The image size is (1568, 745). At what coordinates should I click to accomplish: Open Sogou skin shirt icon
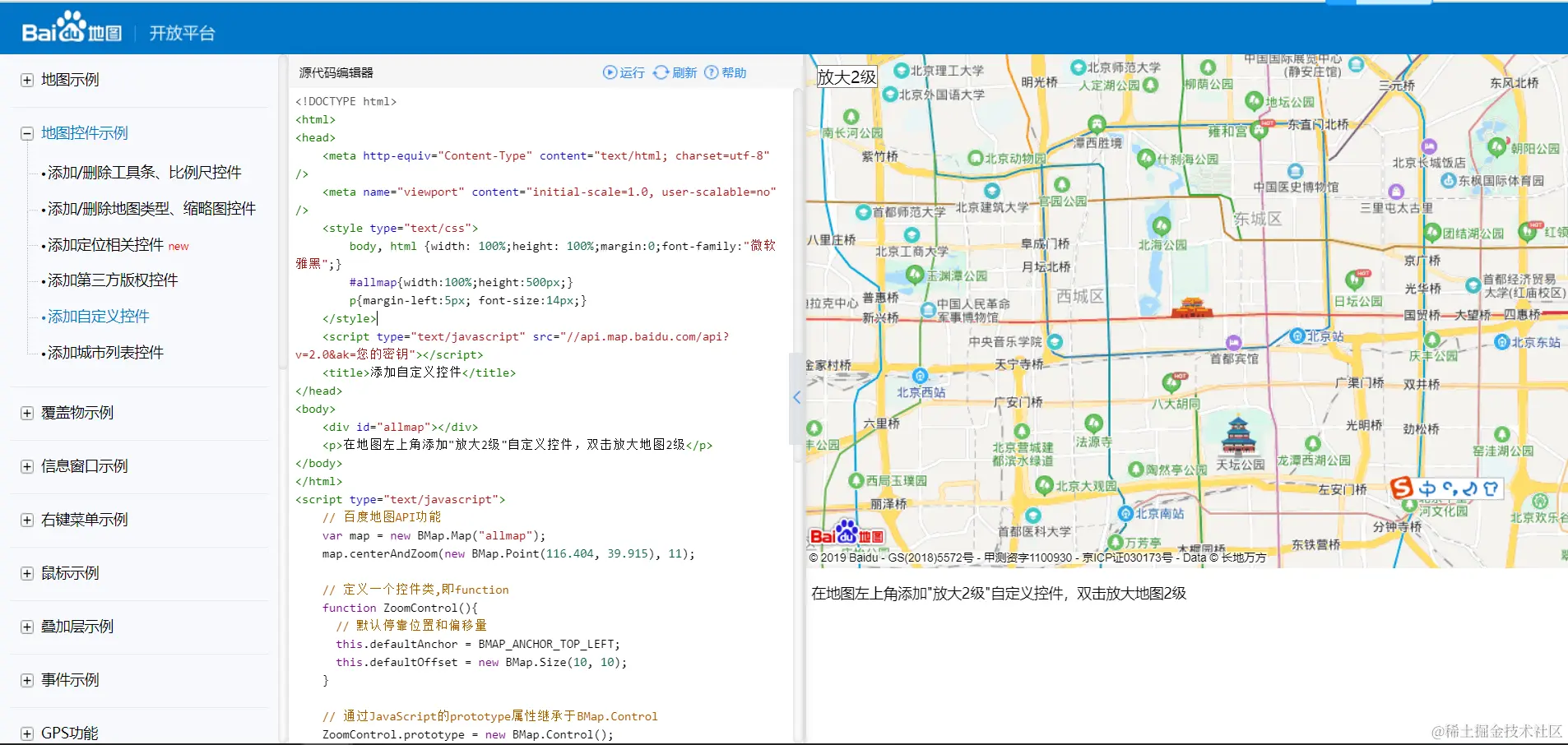coord(1490,488)
